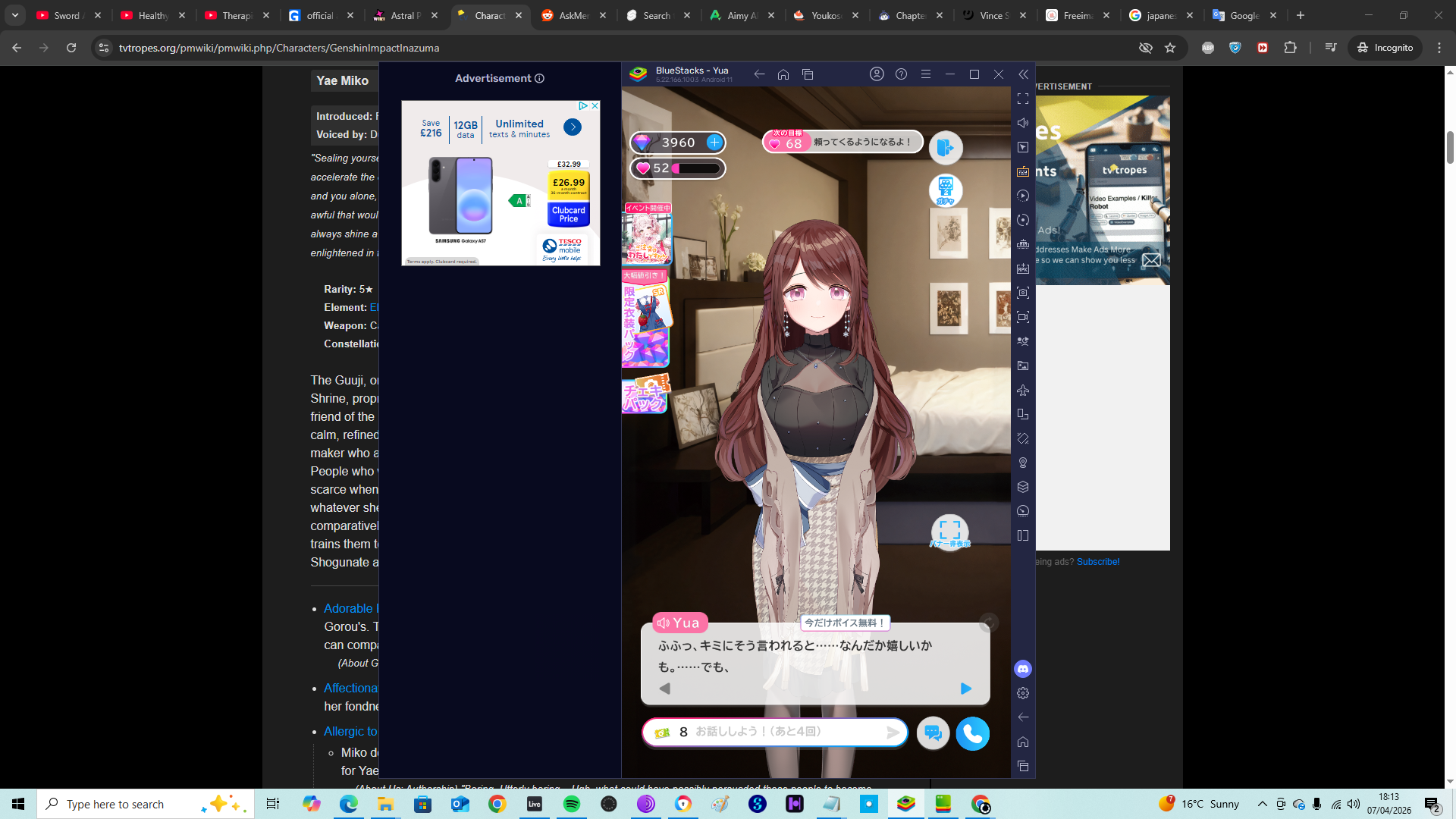Viewport: 1456px width, 819px height.
Task: Open BlueStacks help question mark icon
Action: click(901, 74)
